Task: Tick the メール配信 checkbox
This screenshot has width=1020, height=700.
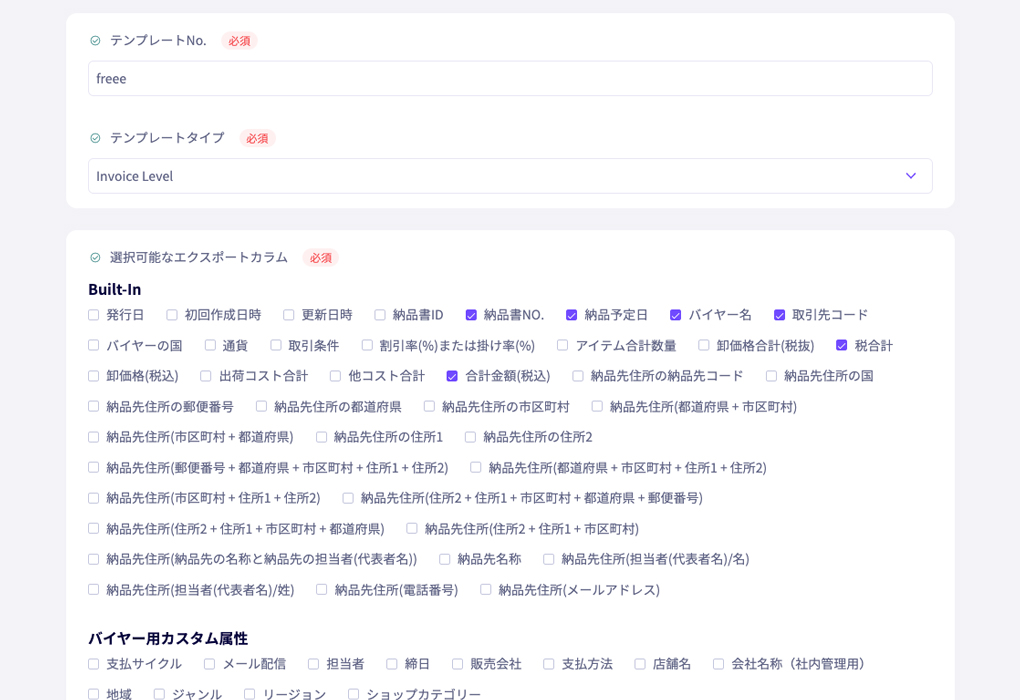Action: pyautogui.click(x=209, y=664)
